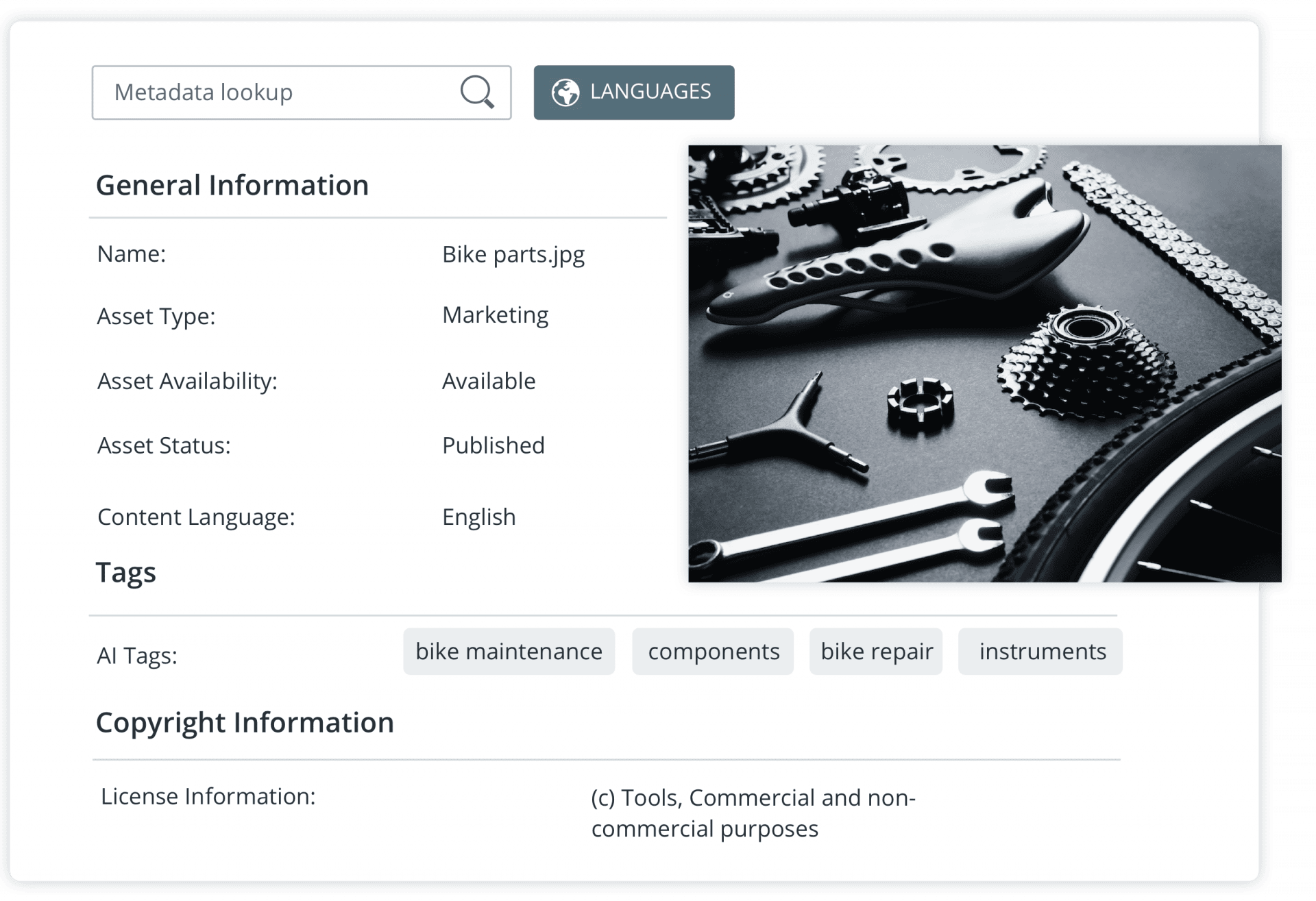The width and height of the screenshot is (1316, 901).
Task: Expand the General Information section
Action: [233, 184]
